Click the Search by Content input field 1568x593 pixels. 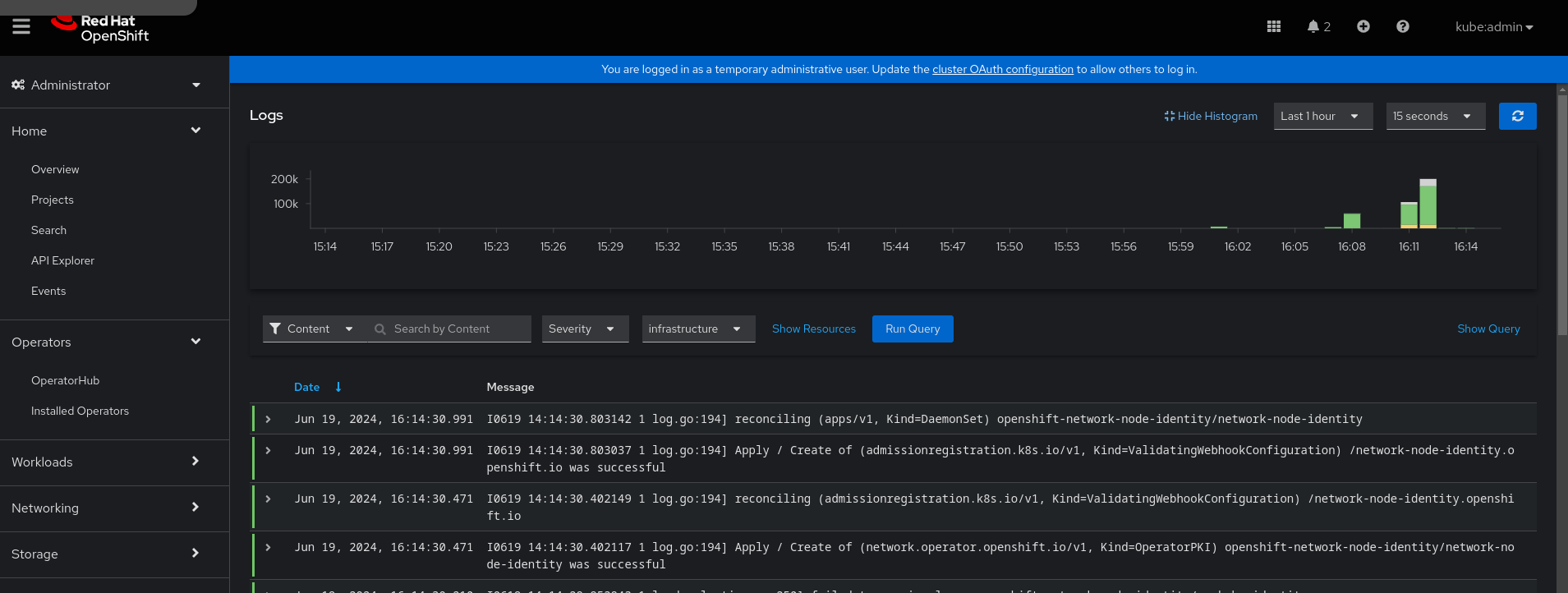click(457, 329)
